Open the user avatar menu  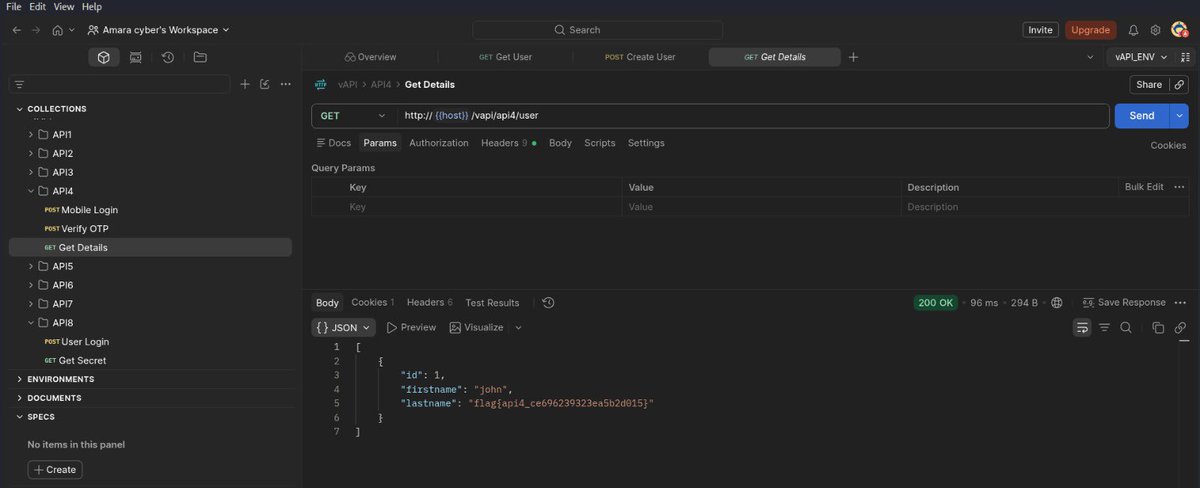point(1180,30)
